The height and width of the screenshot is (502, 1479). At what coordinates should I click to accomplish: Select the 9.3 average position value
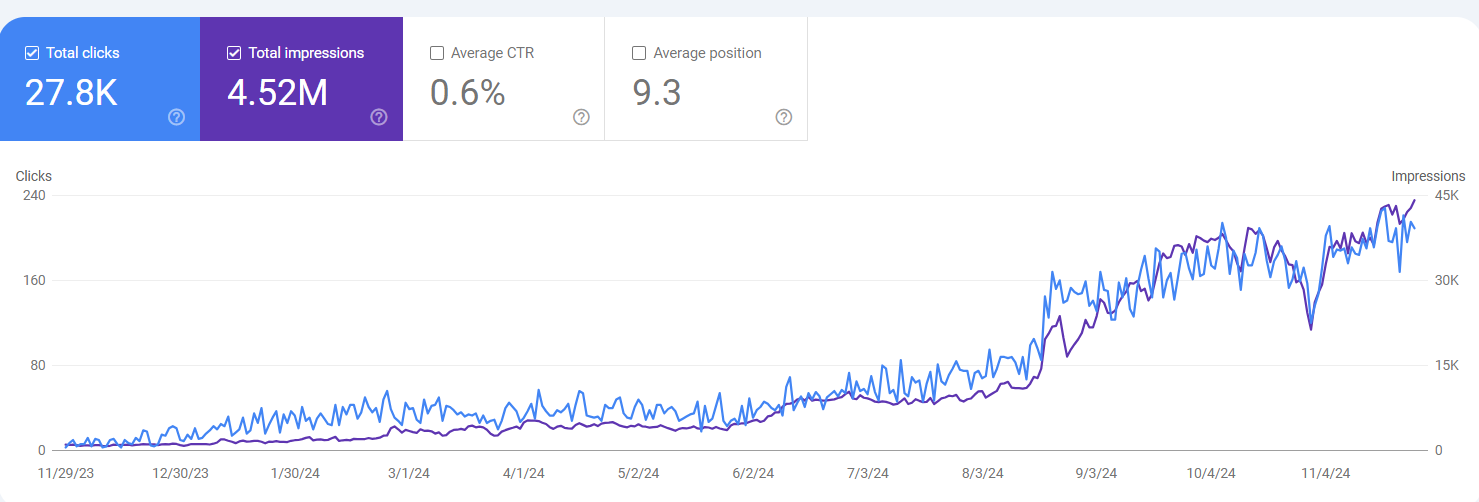click(657, 93)
